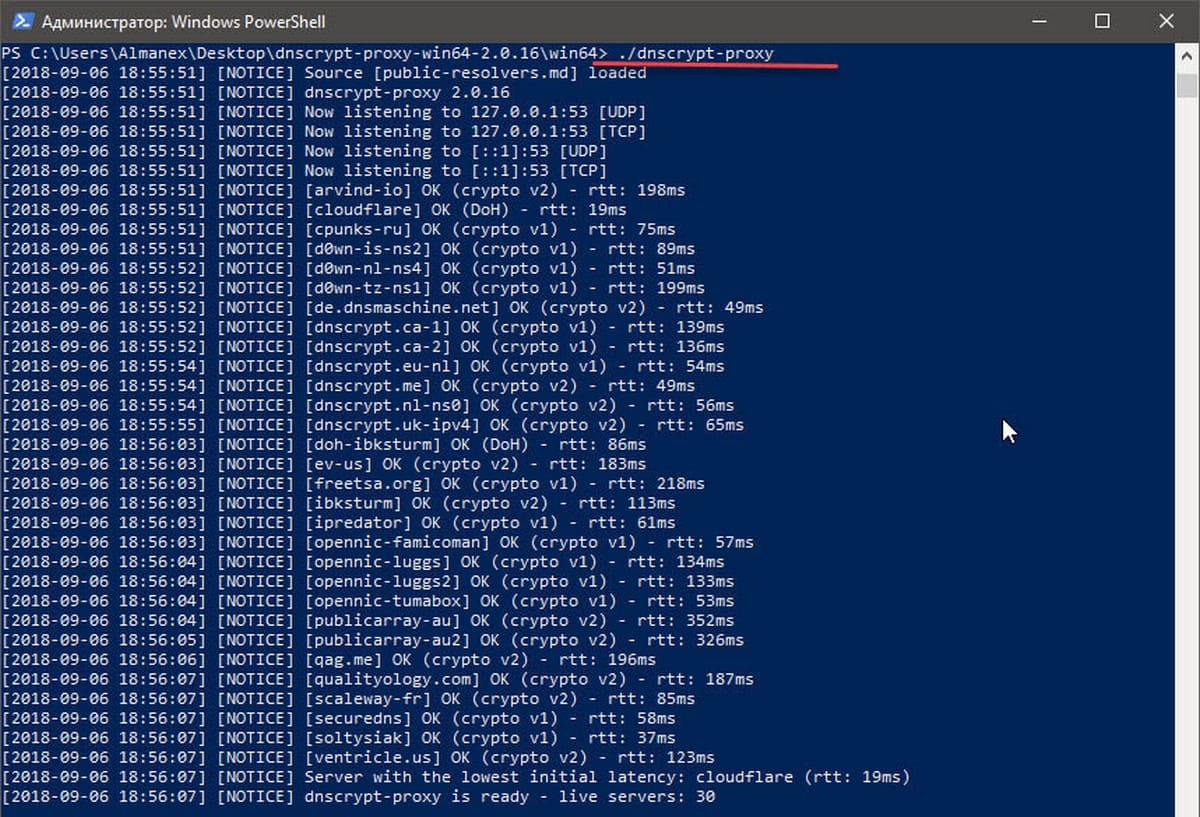Click the [opennic-luggs2] line
The height and width of the screenshot is (817, 1200).
point(368,581)
